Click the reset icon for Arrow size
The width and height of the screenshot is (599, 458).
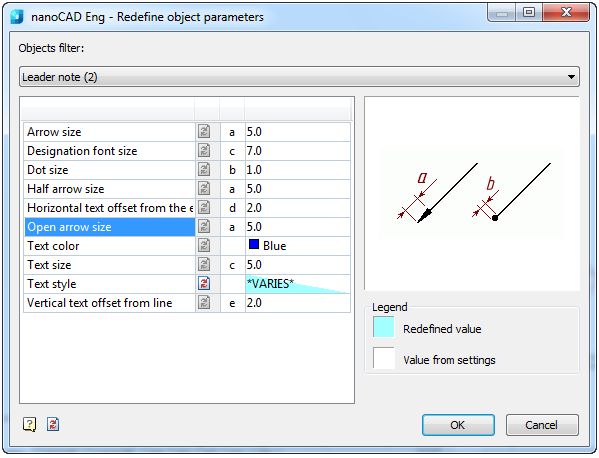[x=204, y=132]
